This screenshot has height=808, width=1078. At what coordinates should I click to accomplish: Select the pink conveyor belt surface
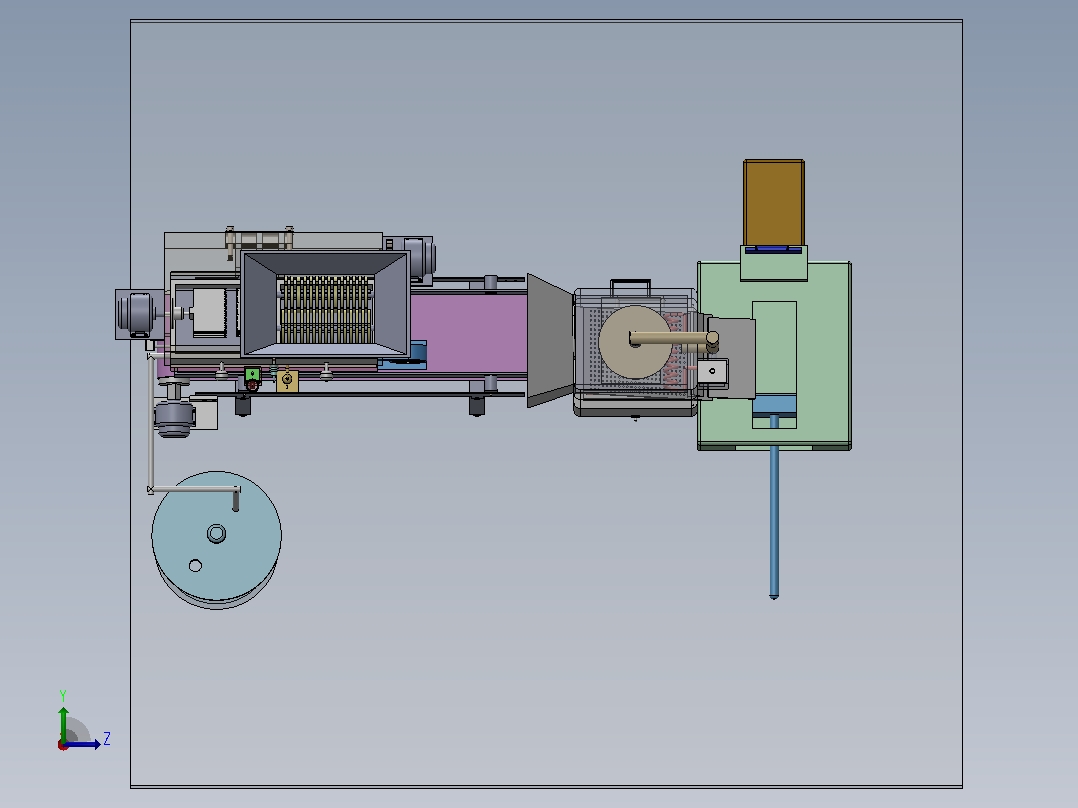(469, 333)
